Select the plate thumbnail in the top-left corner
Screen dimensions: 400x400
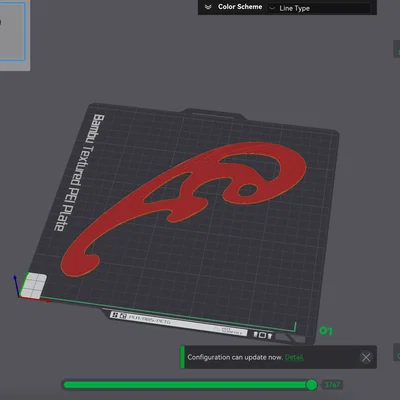coord(12,32)
